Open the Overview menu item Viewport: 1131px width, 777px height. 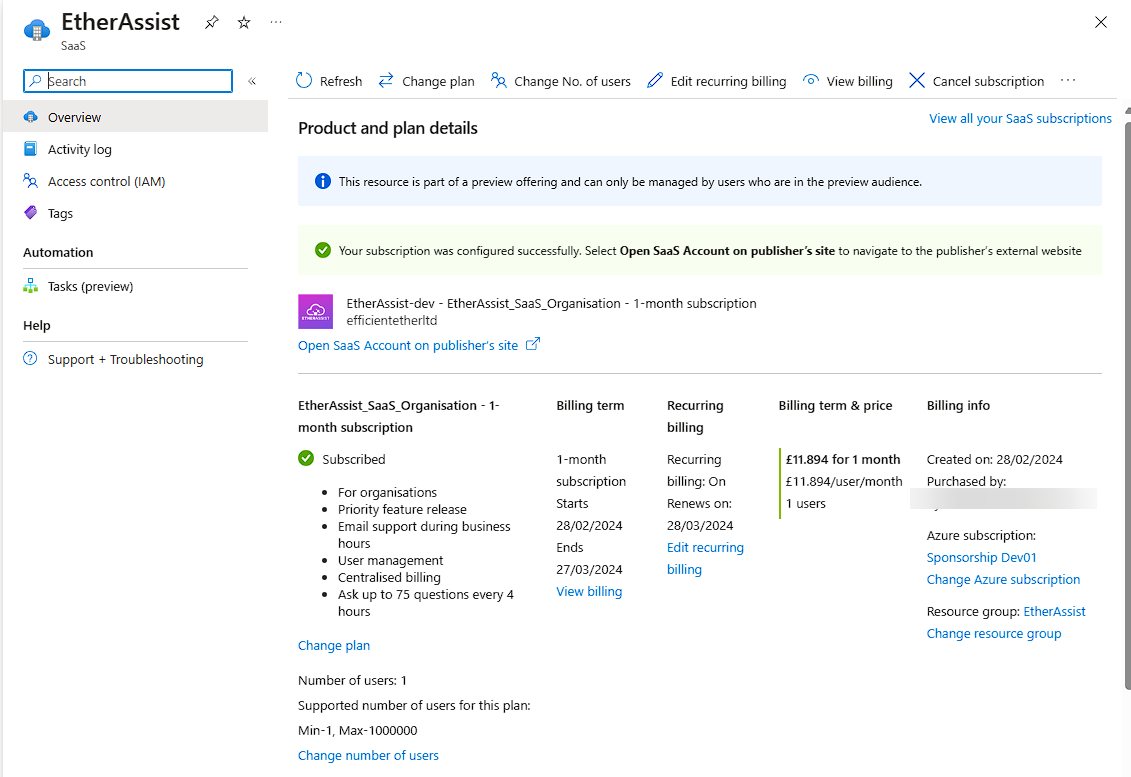pyautogui.click(x=135, y=117)
